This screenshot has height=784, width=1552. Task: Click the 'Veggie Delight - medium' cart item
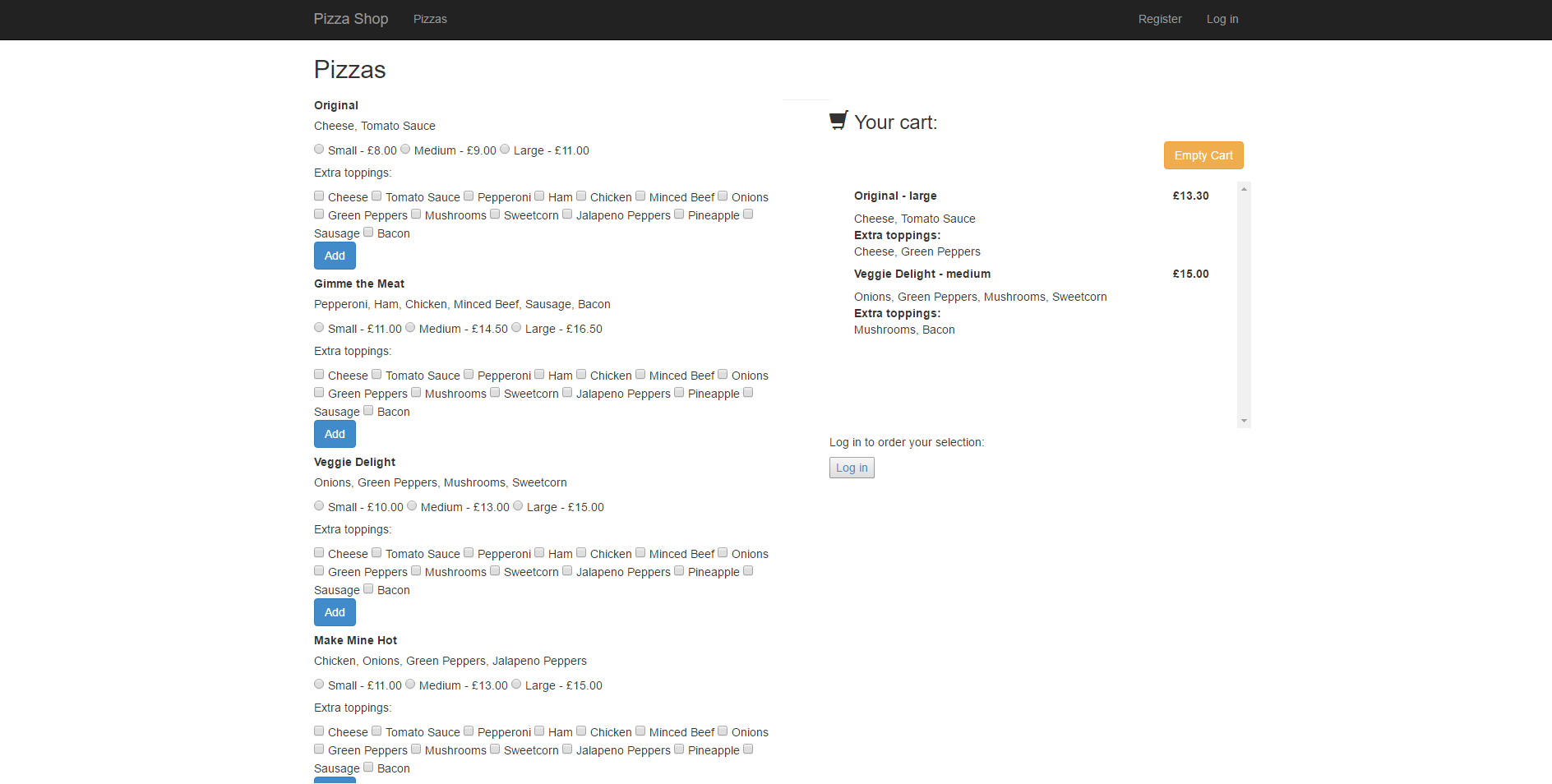pos(922,274)
